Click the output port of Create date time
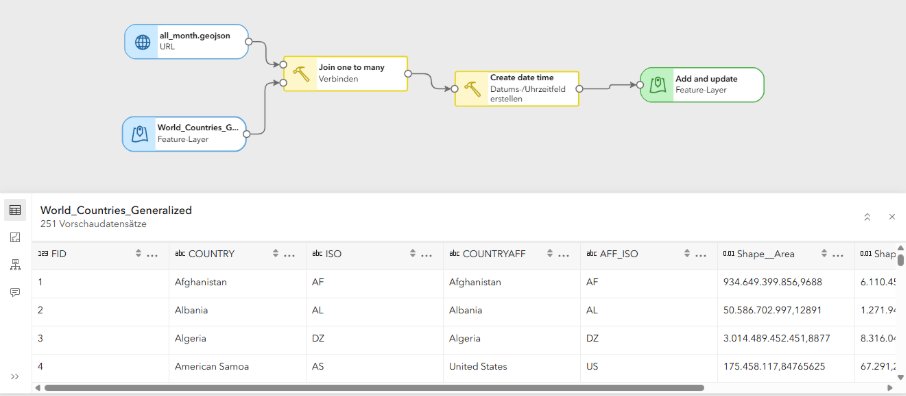The image size is (906, 396). coord(579,89)
